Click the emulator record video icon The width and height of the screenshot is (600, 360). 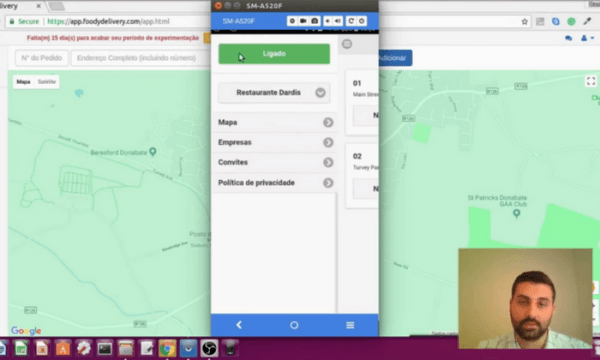[x=303, y=21]
